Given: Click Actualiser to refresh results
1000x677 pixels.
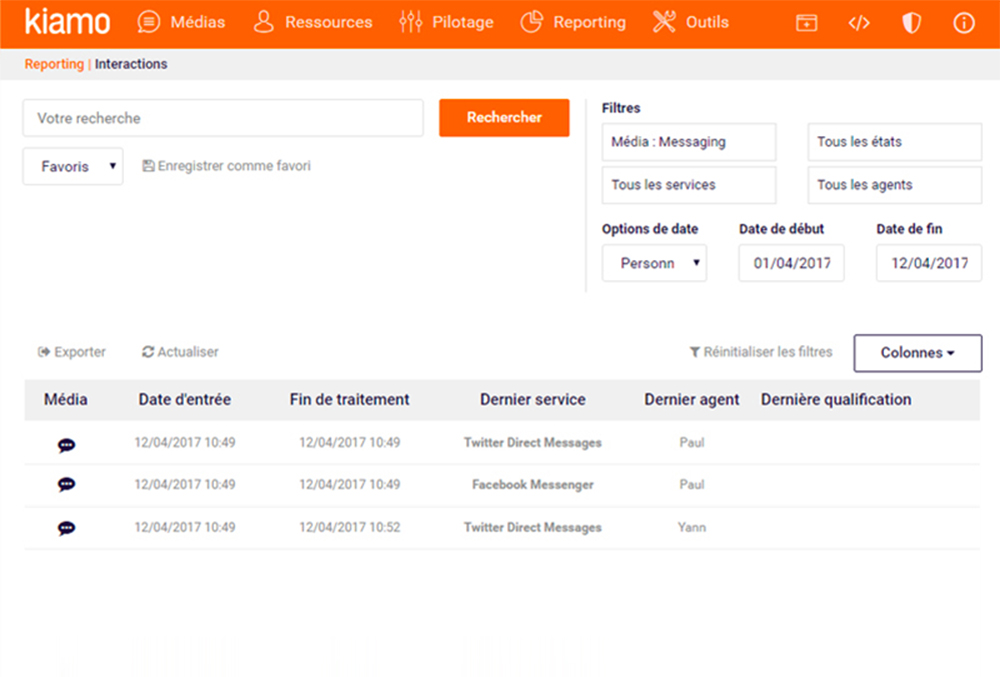Looking at the screenshot, I should click(x=180, y=352).
